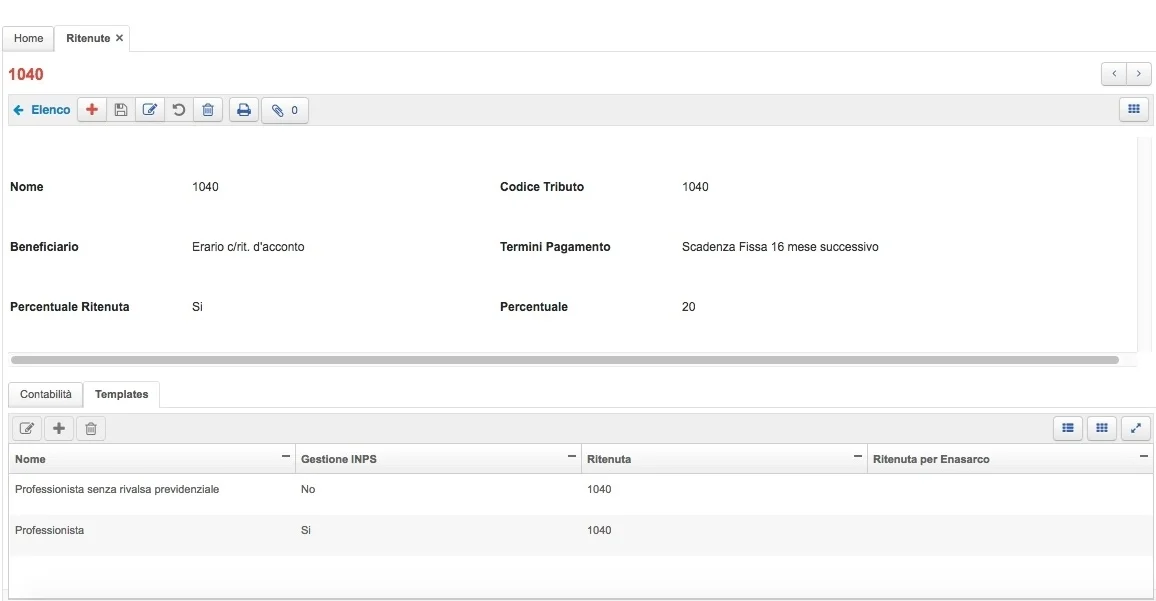Collapse the Nome column with its minus icon
Image resolution: width=1156 pixels, height=601 pixels.
click(285, 456)
